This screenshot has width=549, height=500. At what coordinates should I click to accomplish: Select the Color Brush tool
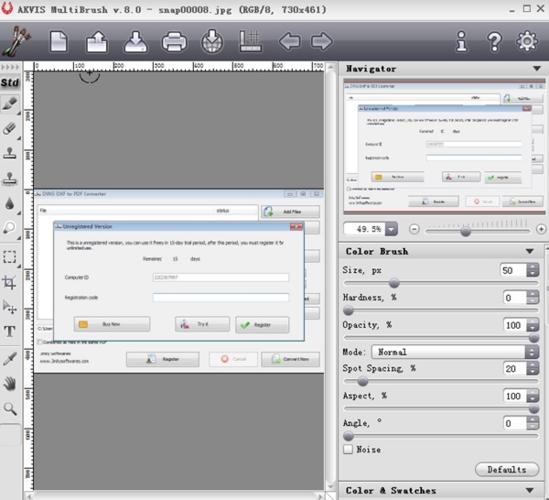[10, 104]
